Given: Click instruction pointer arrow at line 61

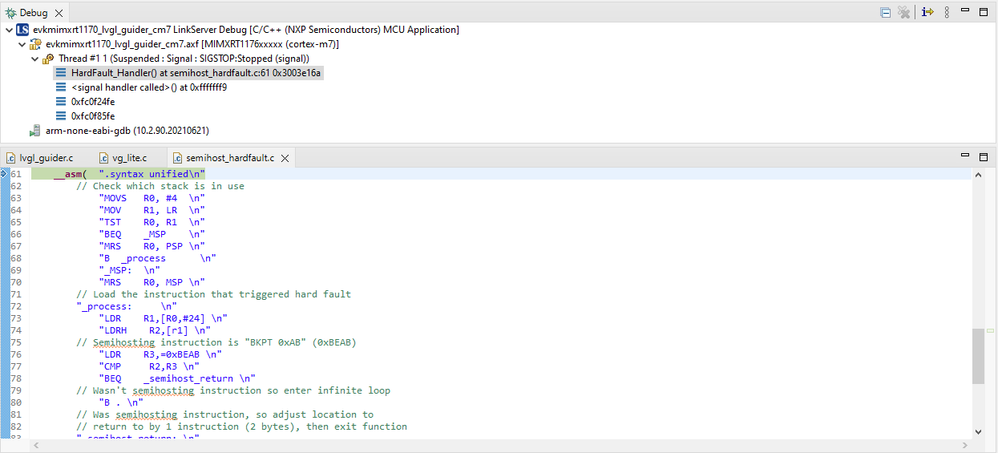Looking at the screenshot, I should pos(4,174).
